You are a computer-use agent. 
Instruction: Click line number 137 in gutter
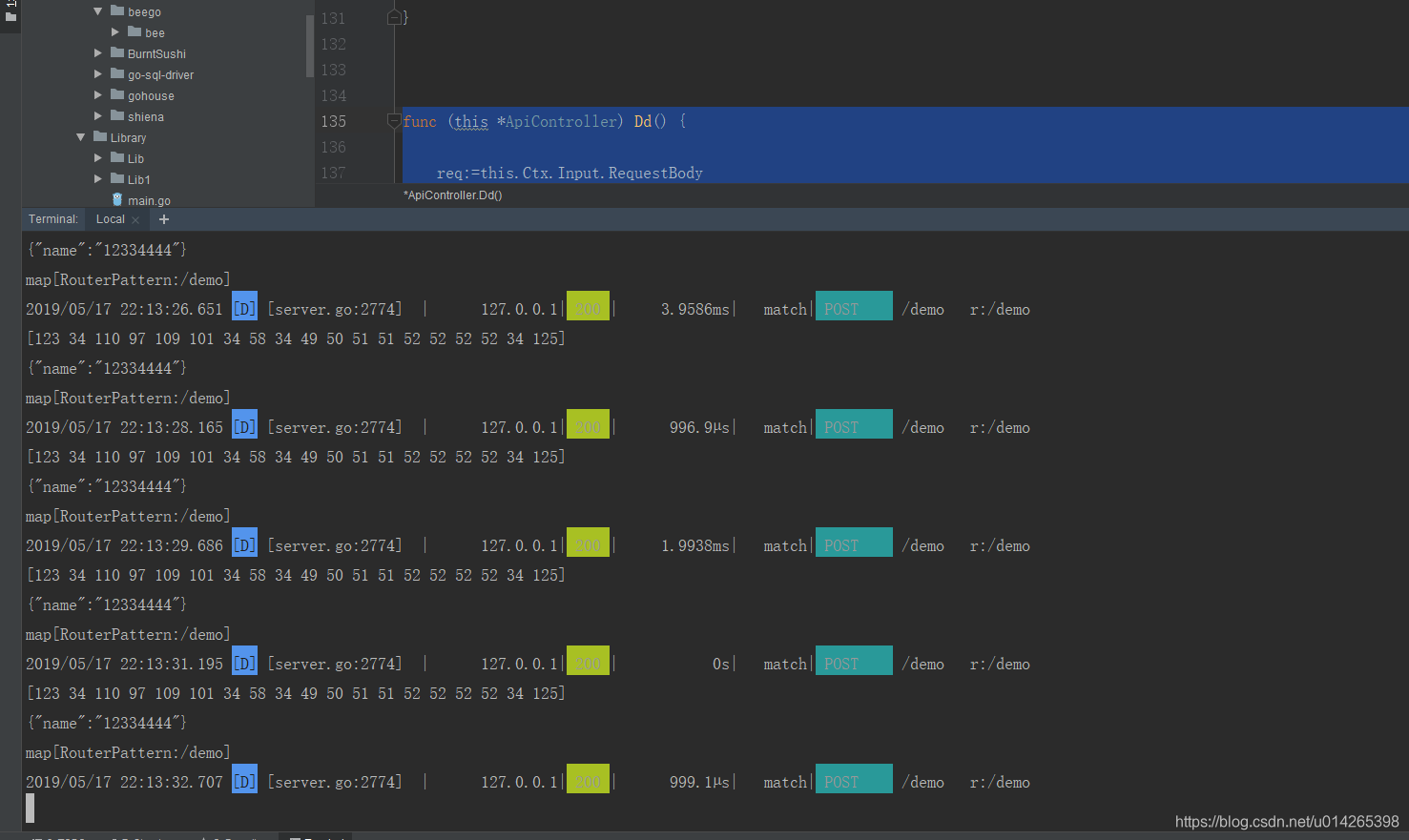click(334, 173)
